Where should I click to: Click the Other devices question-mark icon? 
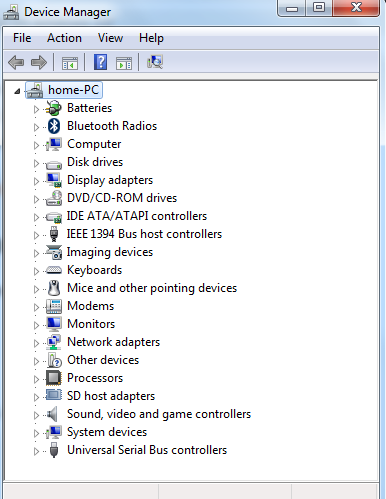(54, 360)
